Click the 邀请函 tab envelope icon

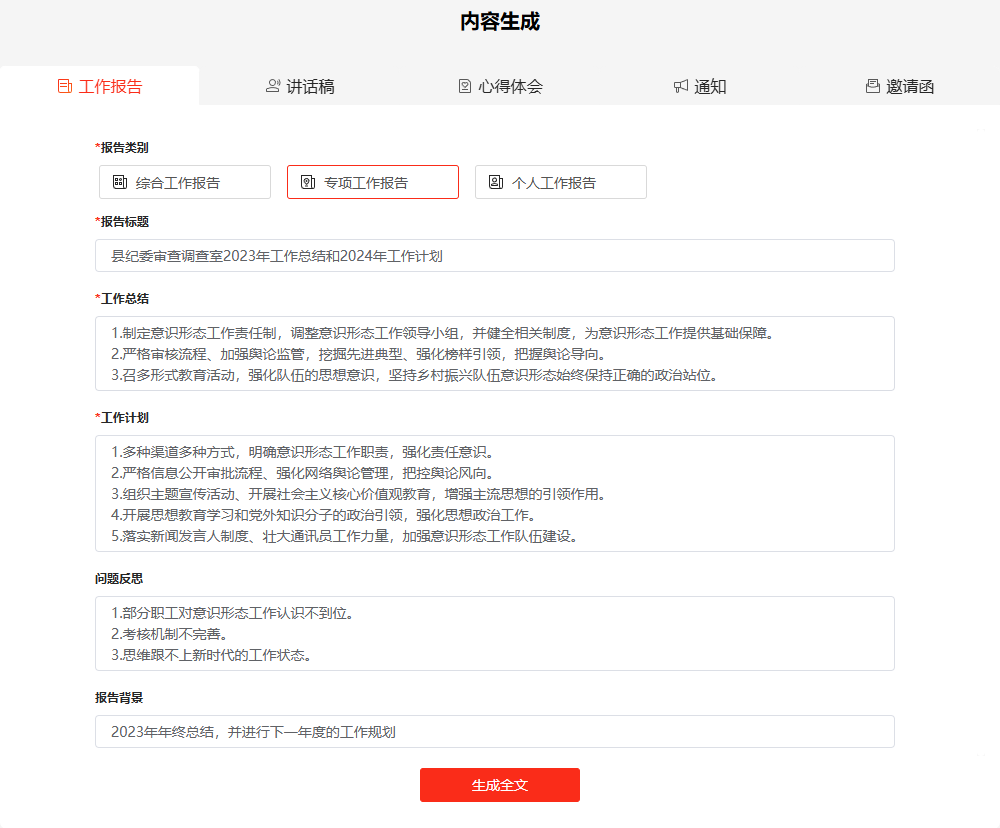(x=873, y=86)
